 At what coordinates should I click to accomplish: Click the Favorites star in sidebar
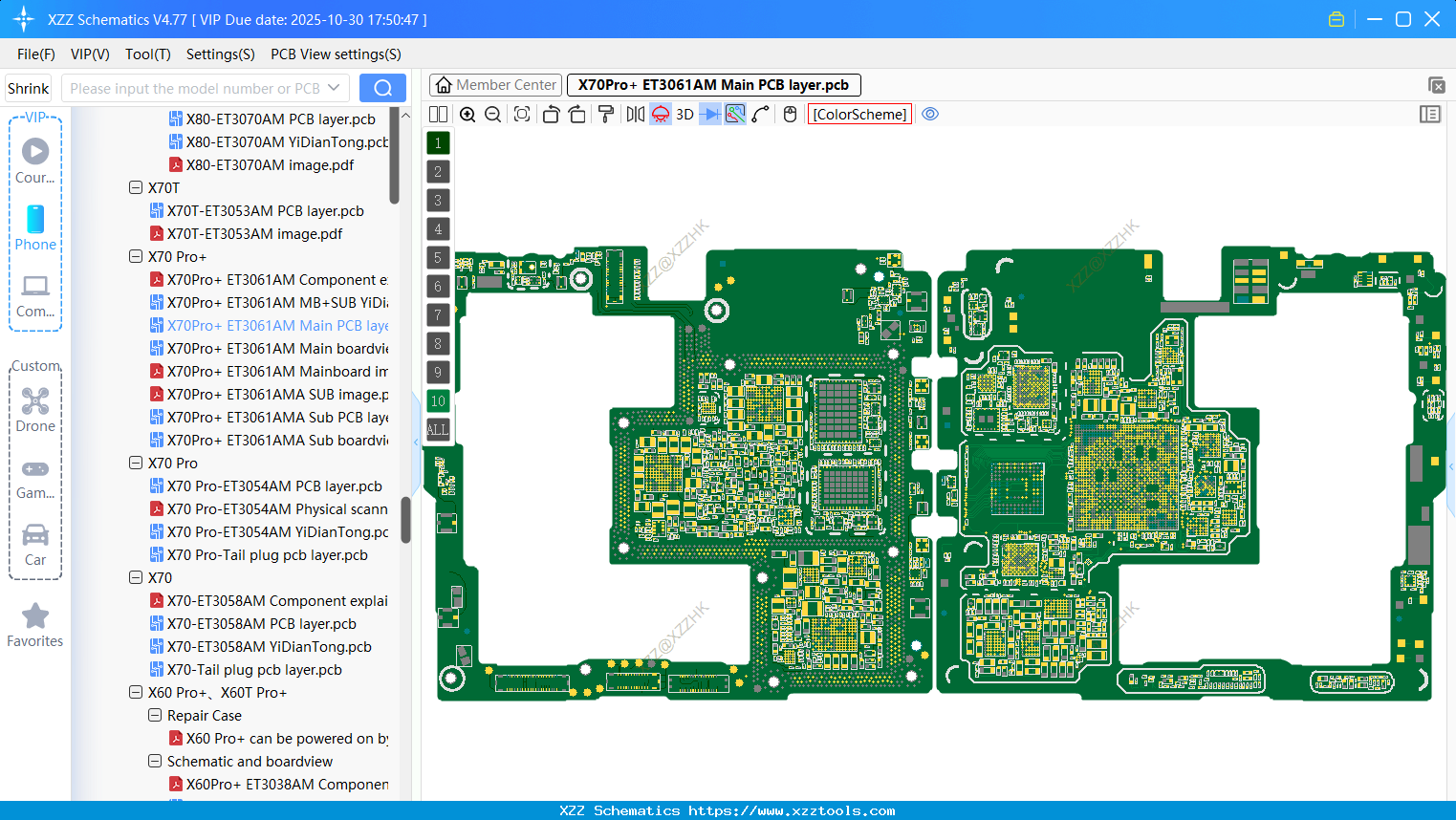coord(34,624)
